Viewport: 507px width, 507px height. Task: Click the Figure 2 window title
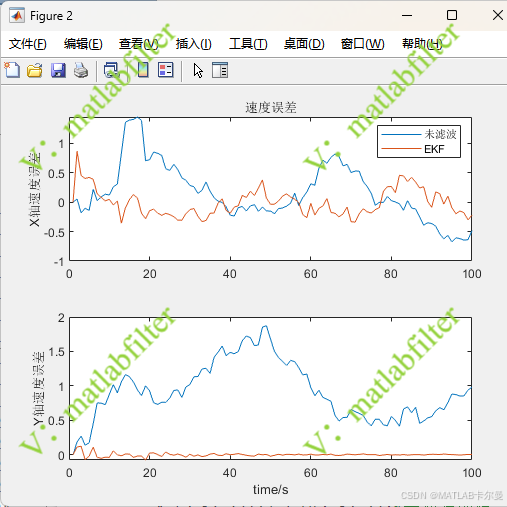[x=51, y=16]
